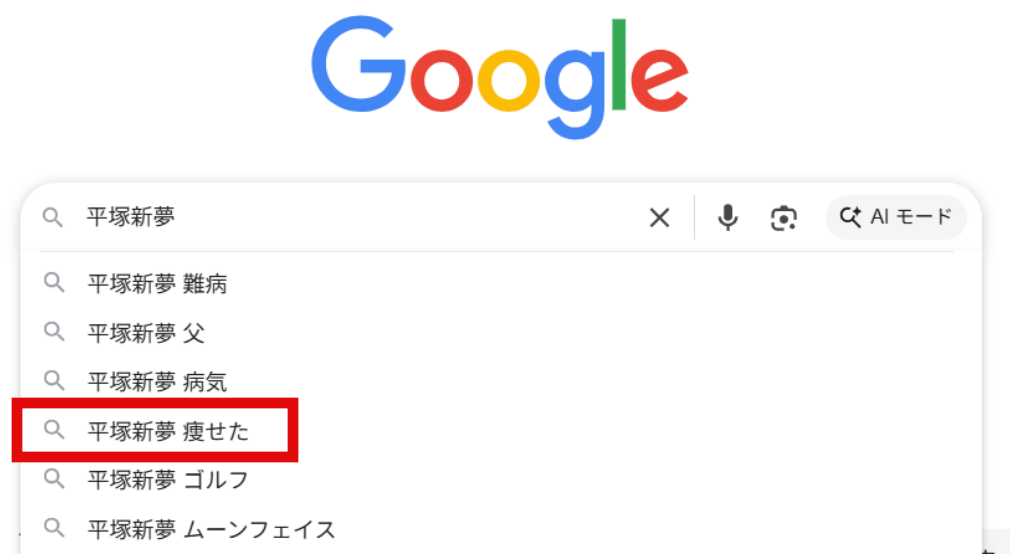Click magnifier icon beside 病気 suggestion
1010x554 pixels.
[x=54, y=380]
